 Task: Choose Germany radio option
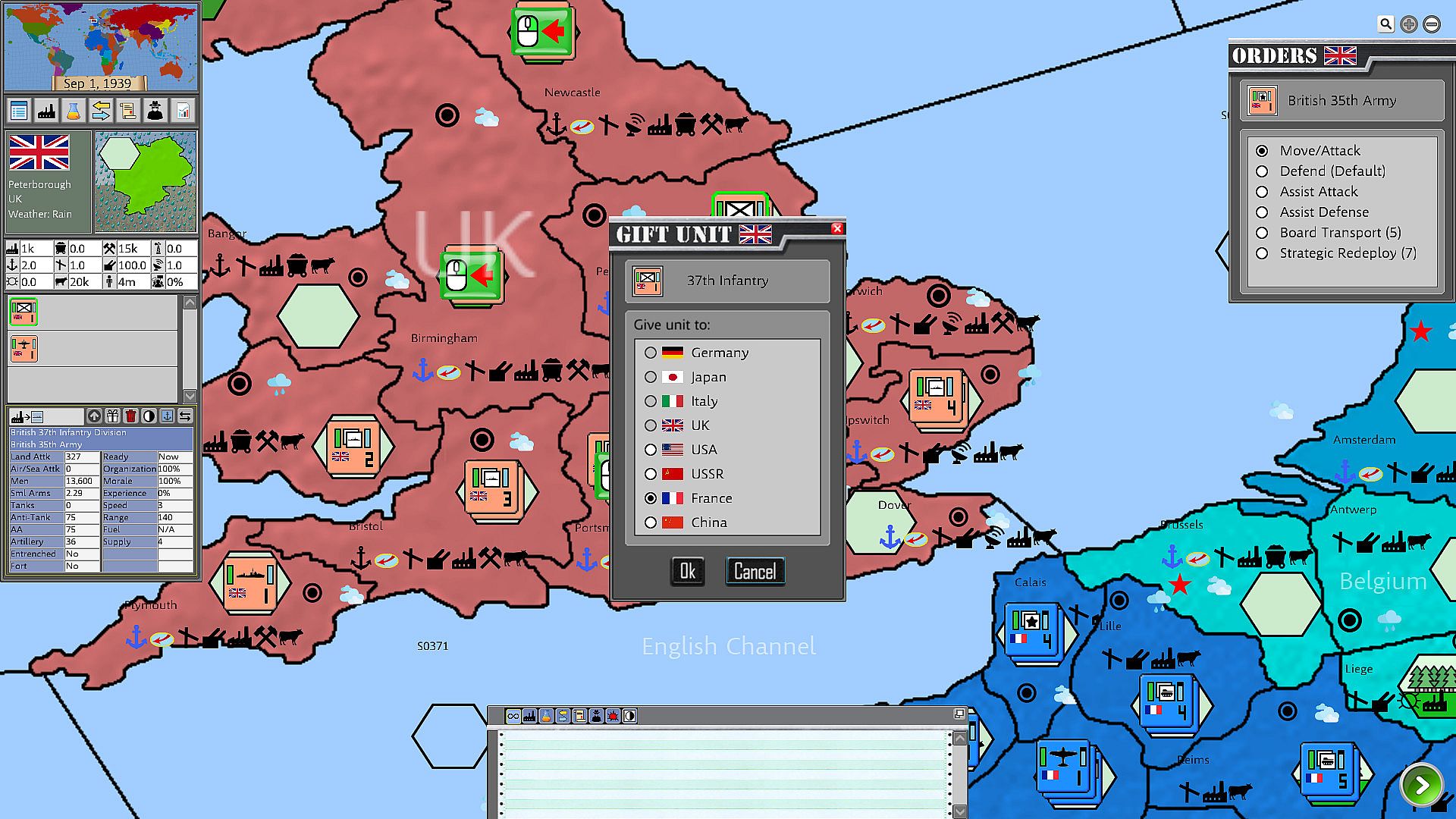(x=651, y=353)
